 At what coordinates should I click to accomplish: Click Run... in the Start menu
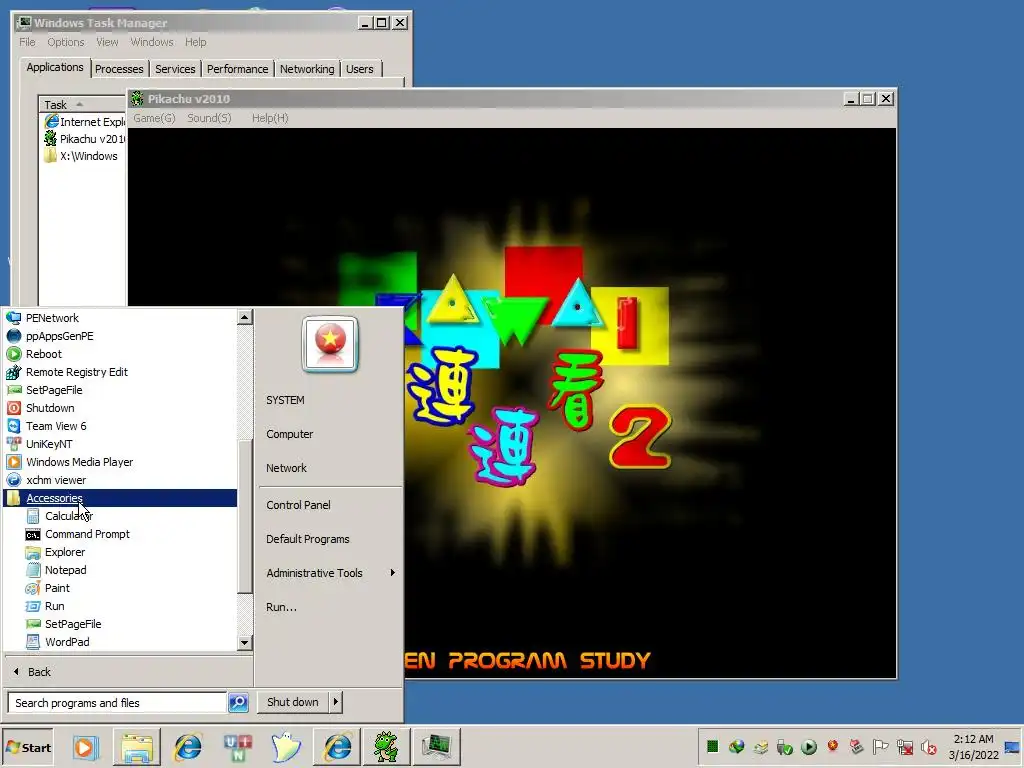[x=281, y=607]
